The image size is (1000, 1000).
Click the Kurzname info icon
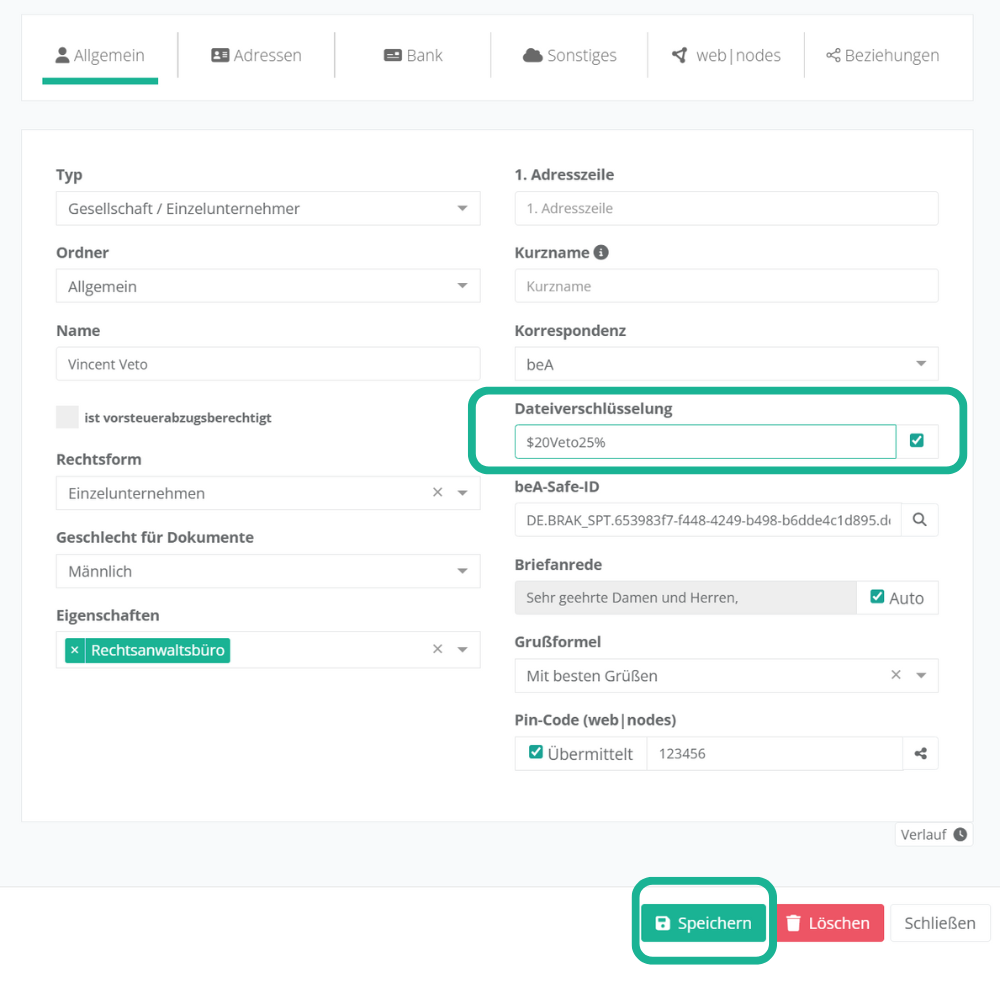pyautogui.click(x=601, y=253)
